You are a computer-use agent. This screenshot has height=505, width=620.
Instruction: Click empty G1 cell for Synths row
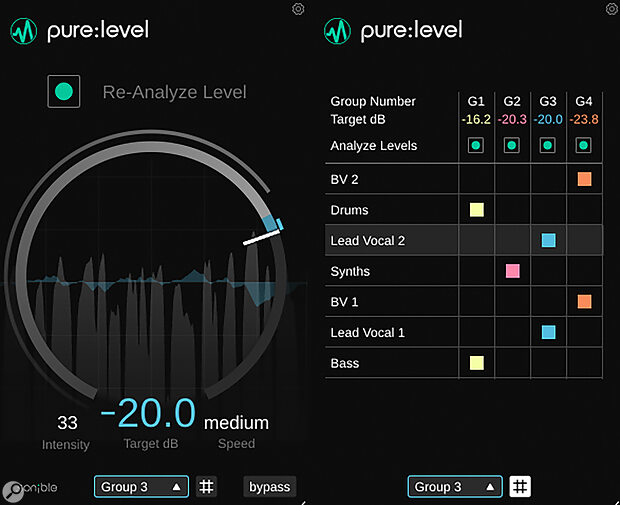[476, 271]
